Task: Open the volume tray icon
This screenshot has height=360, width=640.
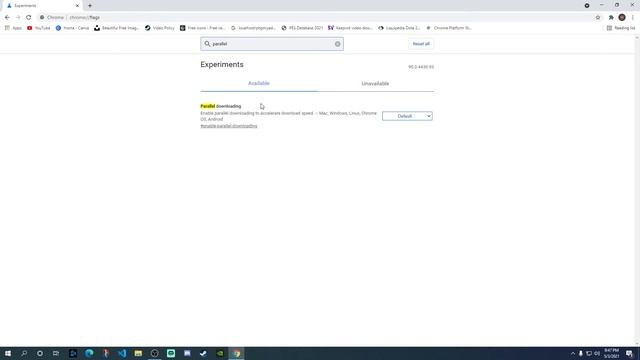Action: pyautogui.click(x=597, y=353)
